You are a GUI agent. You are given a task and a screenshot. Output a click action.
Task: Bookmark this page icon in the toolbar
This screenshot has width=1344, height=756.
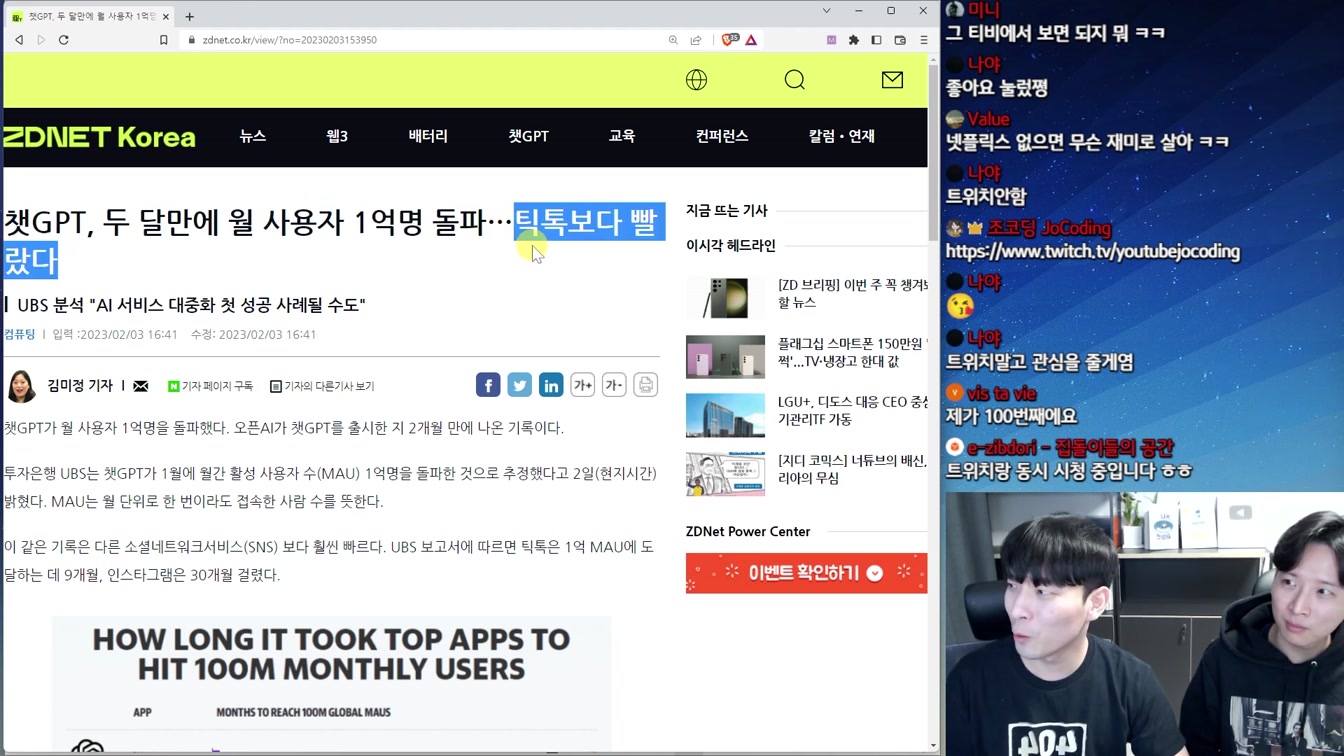pos(164,40)
